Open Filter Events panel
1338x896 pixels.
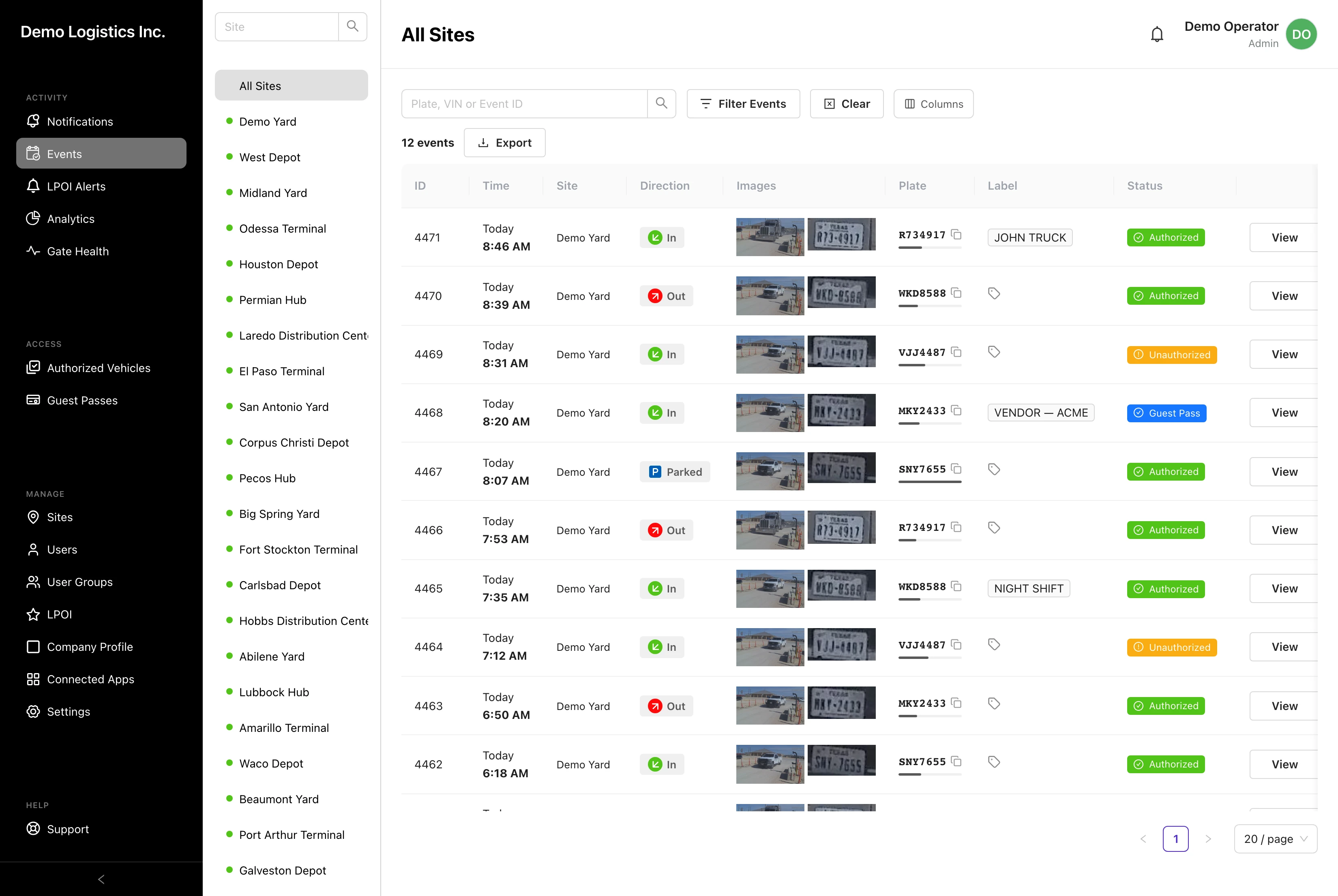coord(743,103)
